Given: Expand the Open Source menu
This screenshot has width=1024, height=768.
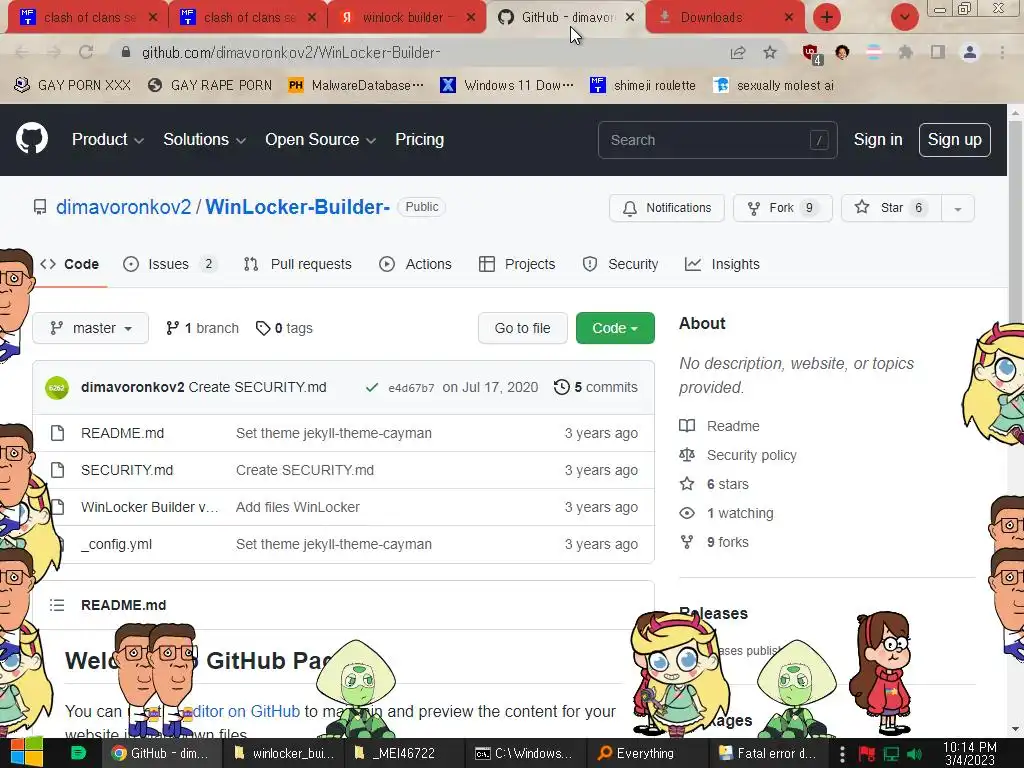Looking at the screenshot, I should 320,140.
